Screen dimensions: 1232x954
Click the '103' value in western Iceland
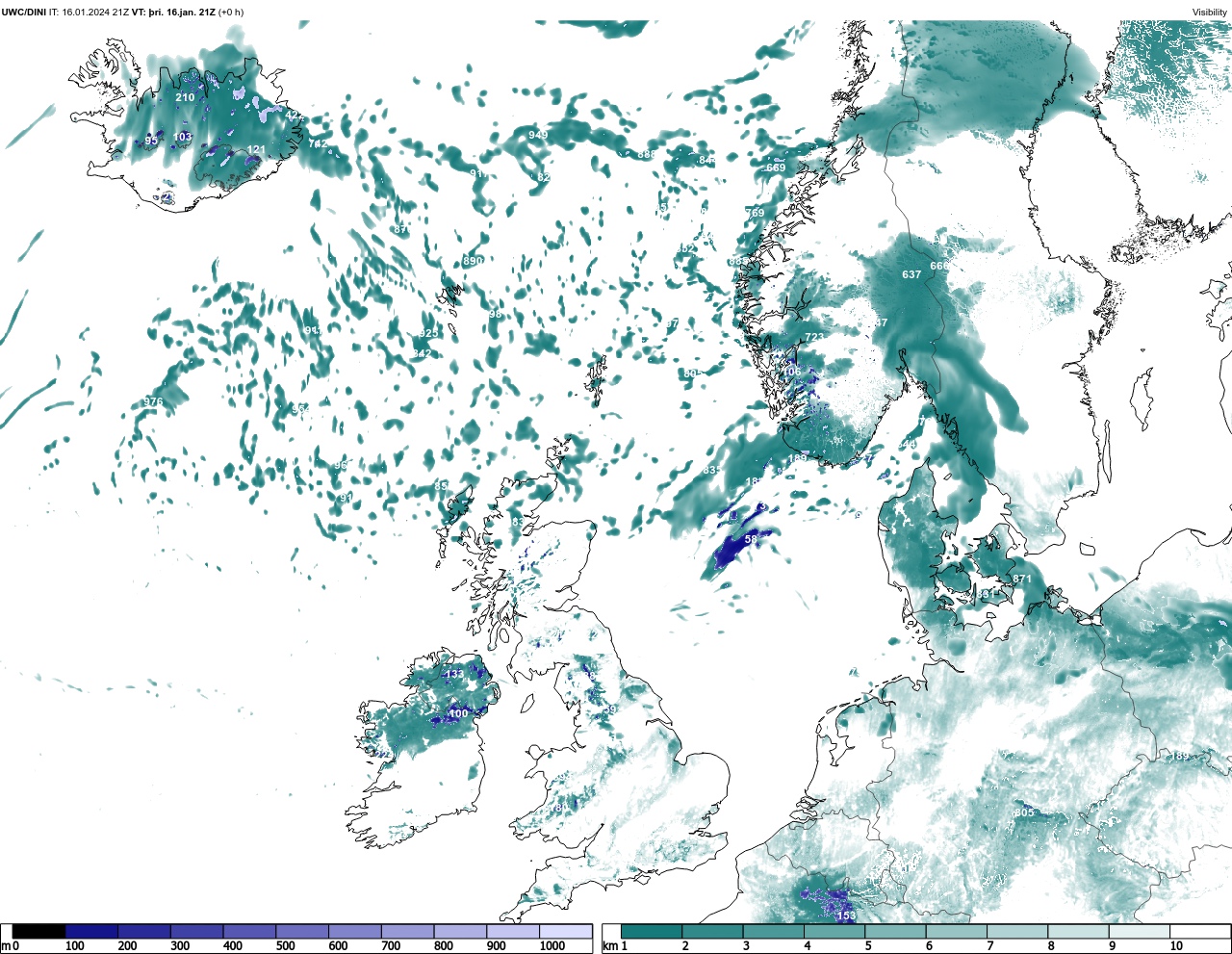coord(182,137)
